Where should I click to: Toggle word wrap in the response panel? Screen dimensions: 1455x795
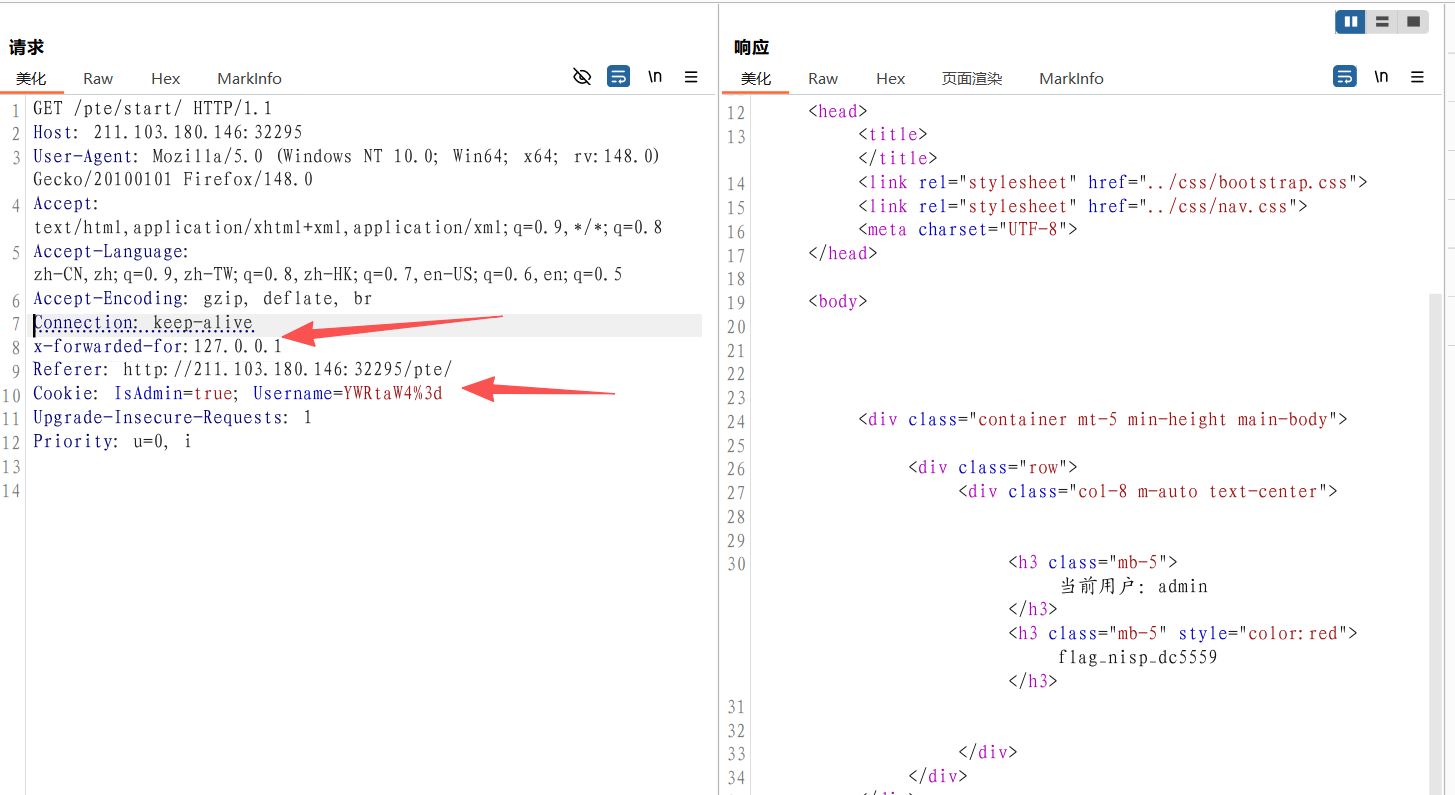(x=1345, y=77)
